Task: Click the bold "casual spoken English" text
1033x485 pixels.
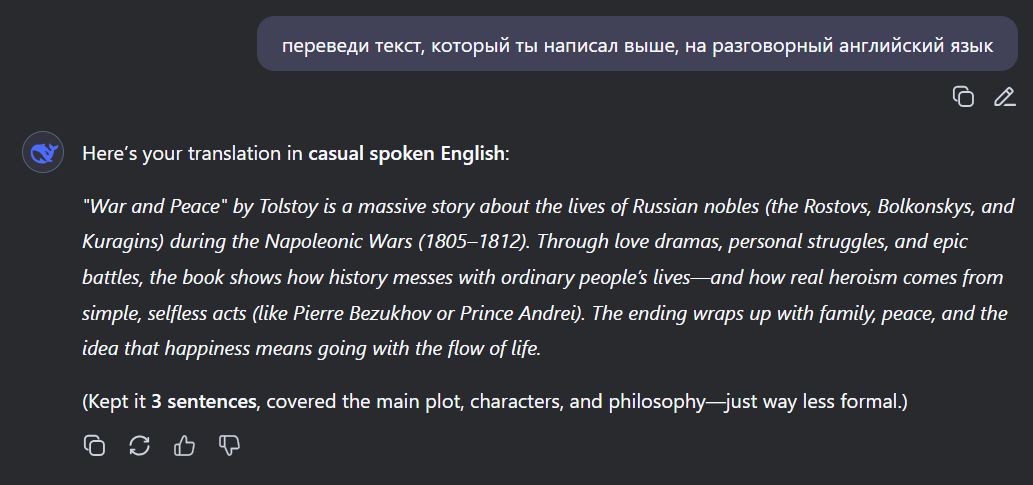Action: point(406,154)
